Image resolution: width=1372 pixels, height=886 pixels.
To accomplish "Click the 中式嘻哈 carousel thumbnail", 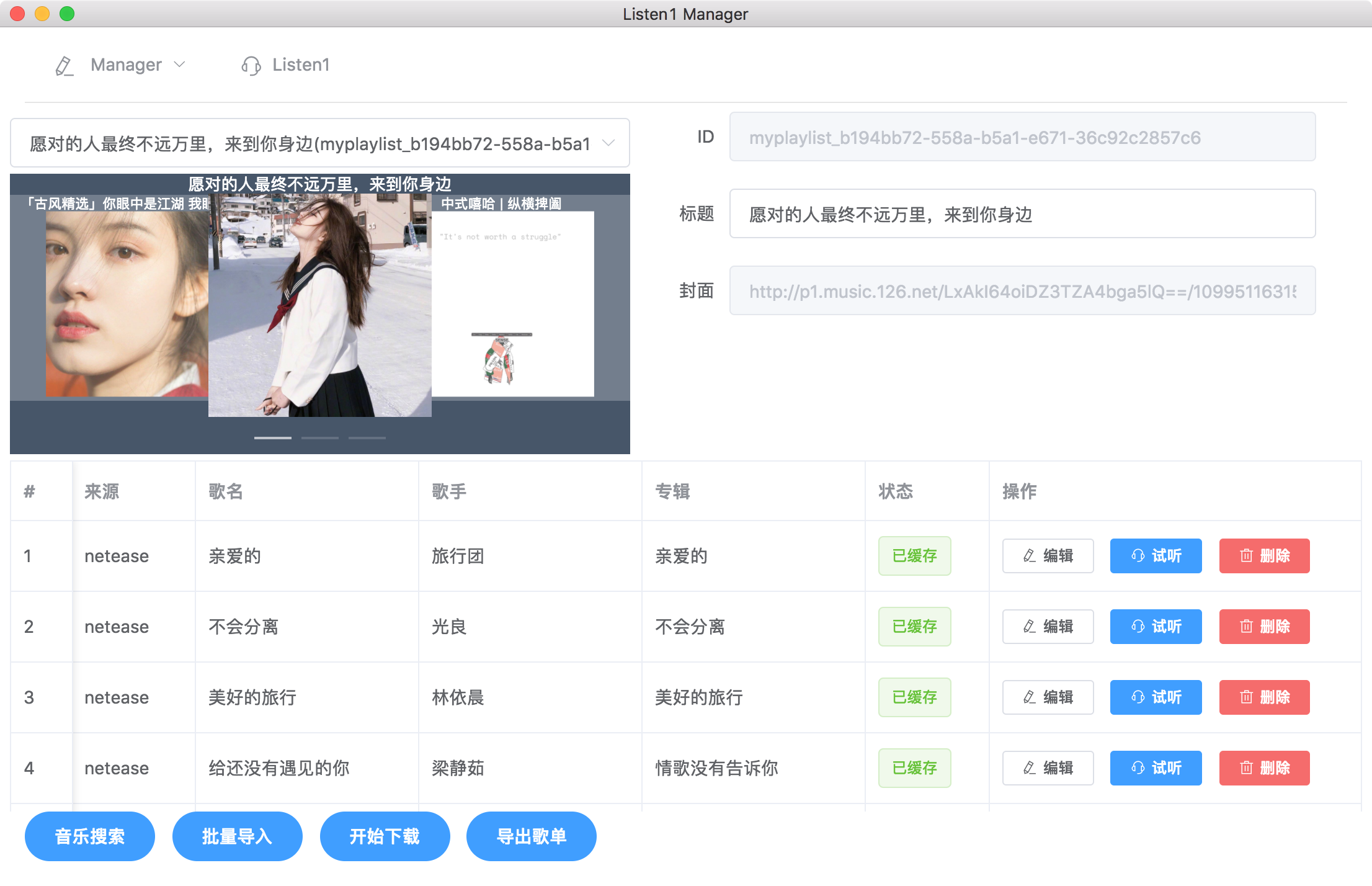I will pos(512,303).
